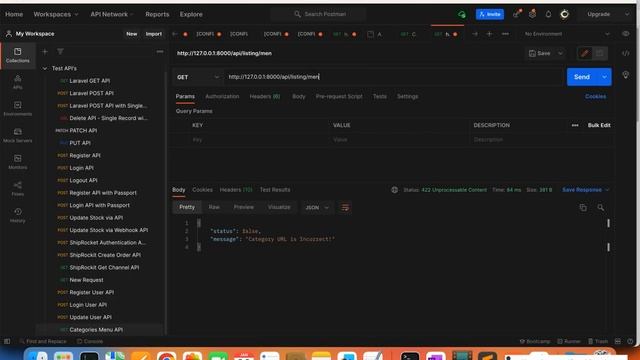
Task: Click the environment quick look eye icon
Action: pyautogui.click(x=626, y=34)
